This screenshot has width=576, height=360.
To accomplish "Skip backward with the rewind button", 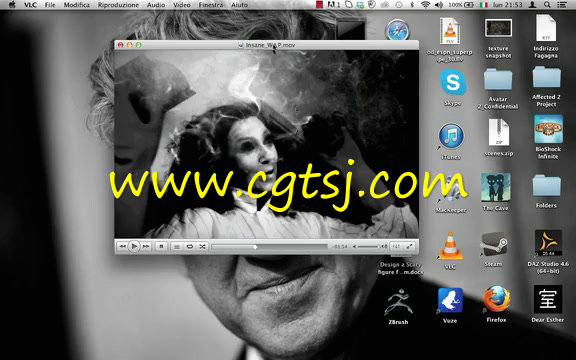I will coord(123,246).
